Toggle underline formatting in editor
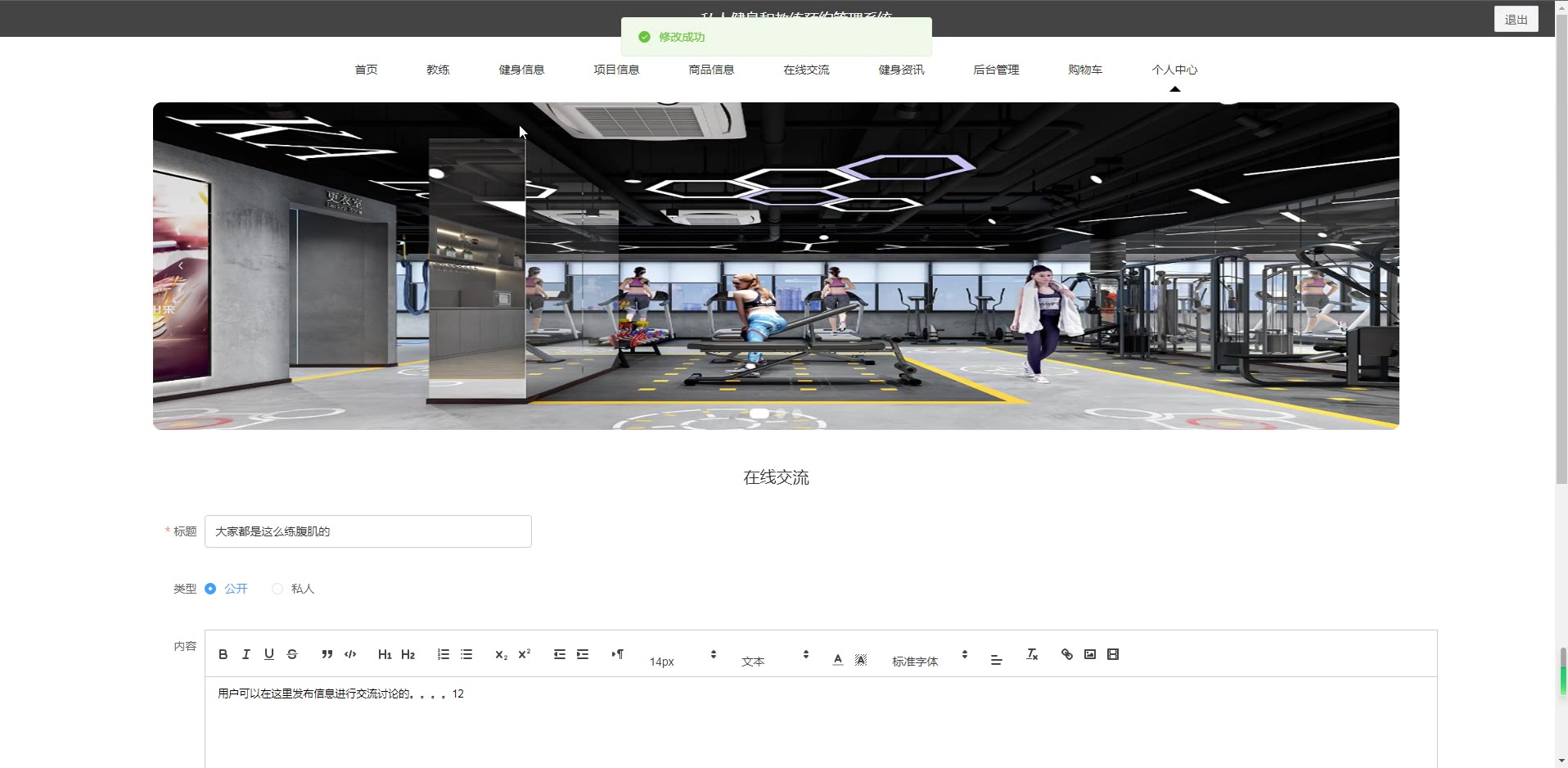This screenshot has height=768, width=1568. coord(268,654)
